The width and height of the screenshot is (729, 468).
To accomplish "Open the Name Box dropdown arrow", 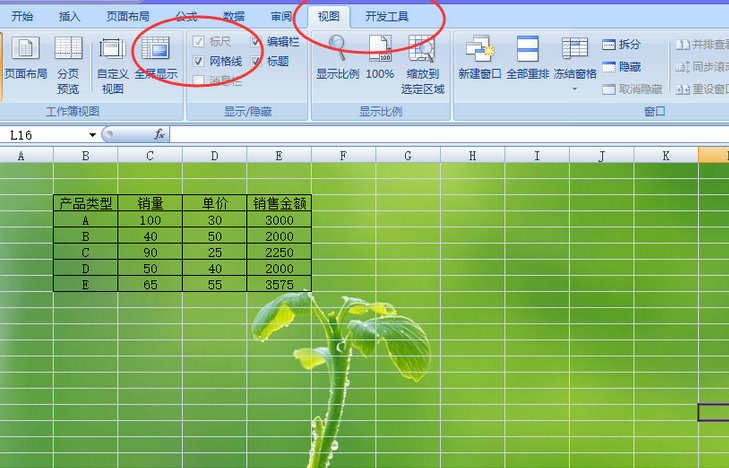I will click(93, 135).
